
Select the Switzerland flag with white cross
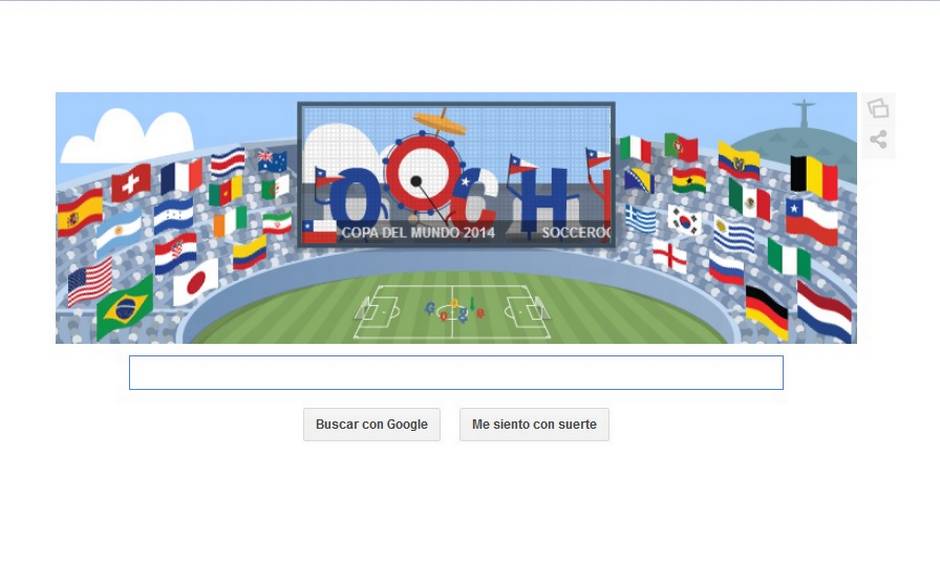(131, 182)
